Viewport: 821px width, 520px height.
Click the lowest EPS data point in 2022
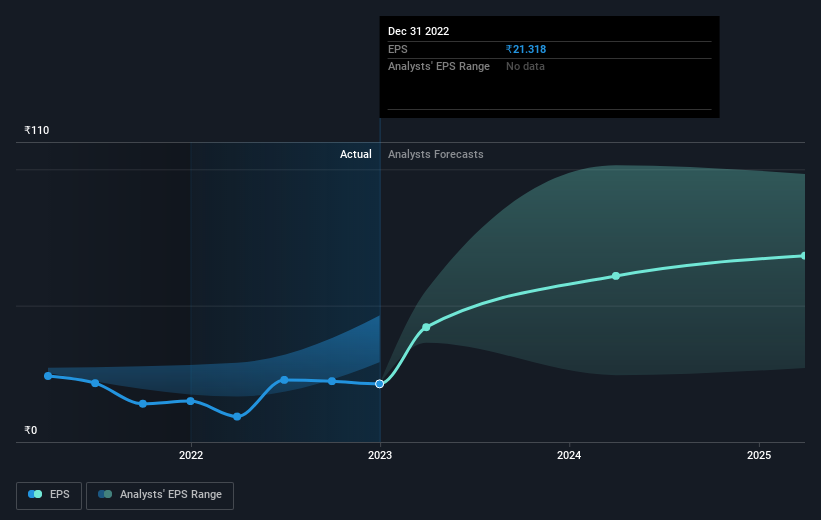tap(237, 417)
